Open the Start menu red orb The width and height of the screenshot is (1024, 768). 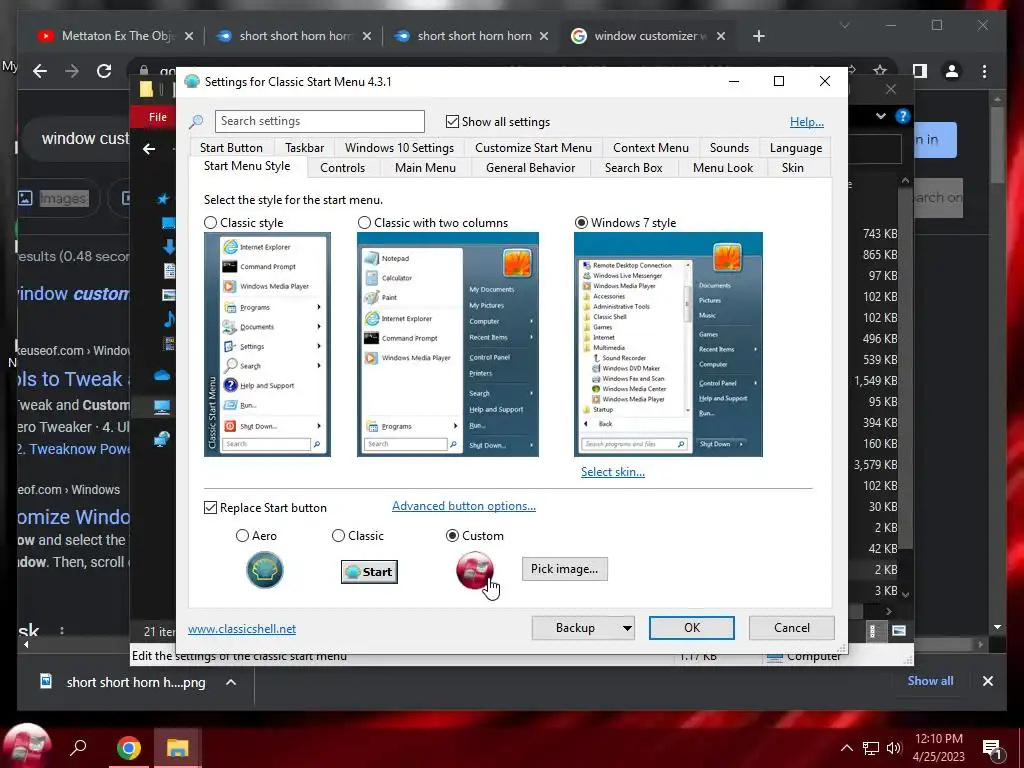pos(26,746)
